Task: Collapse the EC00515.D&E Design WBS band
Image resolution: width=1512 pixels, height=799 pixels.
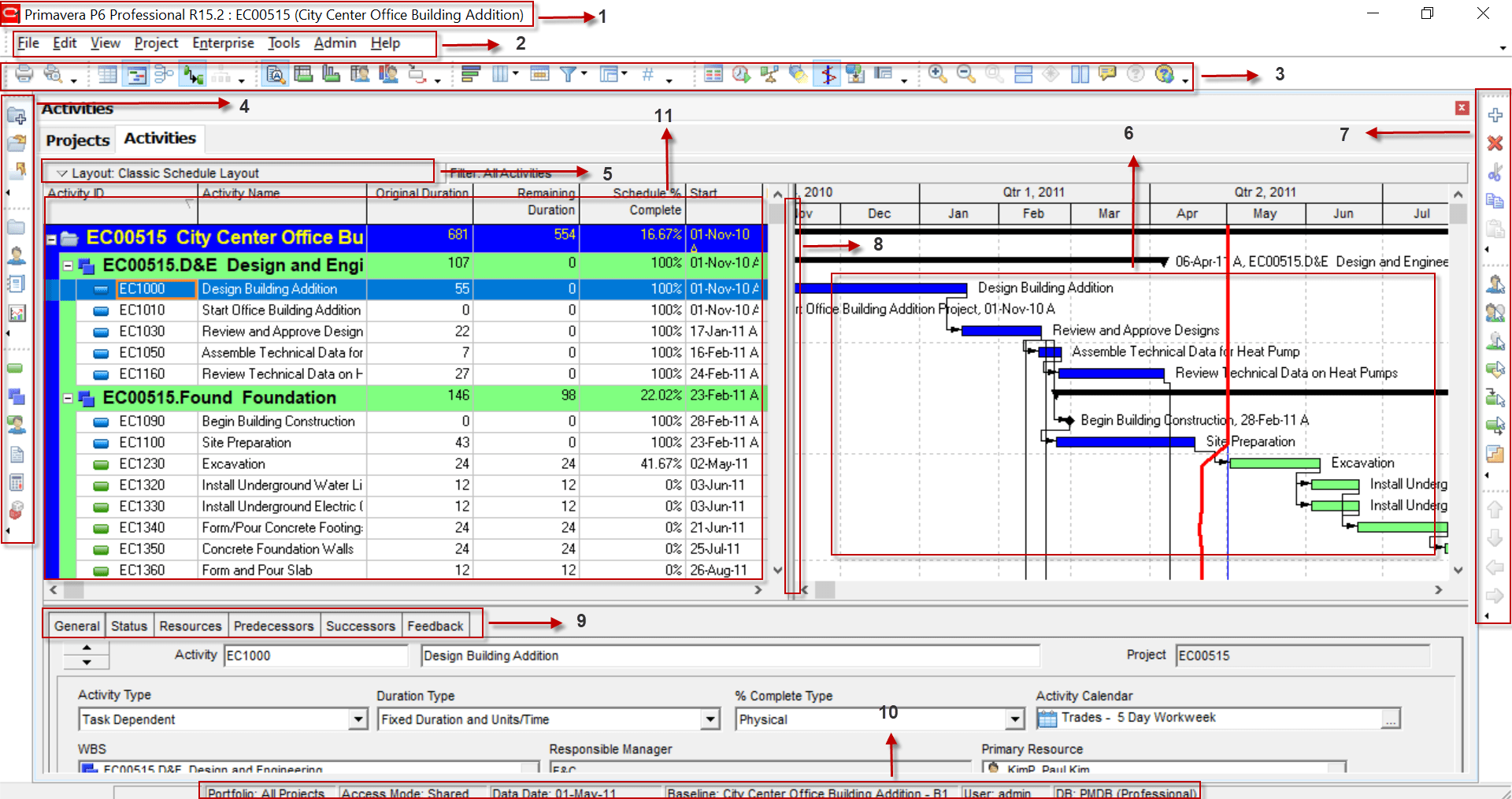Action: [68, 266]
